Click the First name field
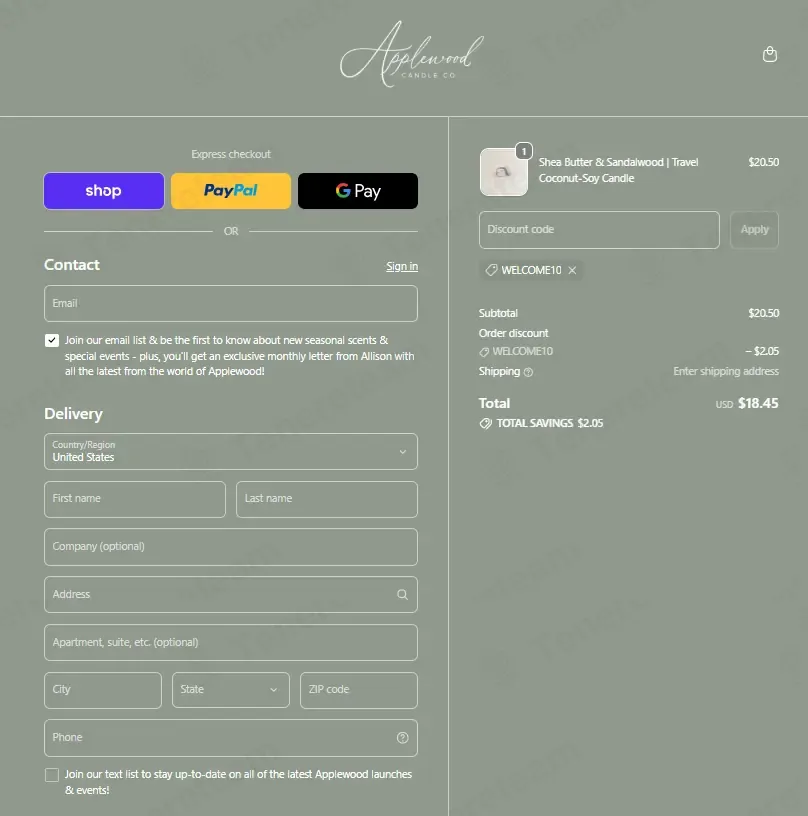 pos(135,499)
